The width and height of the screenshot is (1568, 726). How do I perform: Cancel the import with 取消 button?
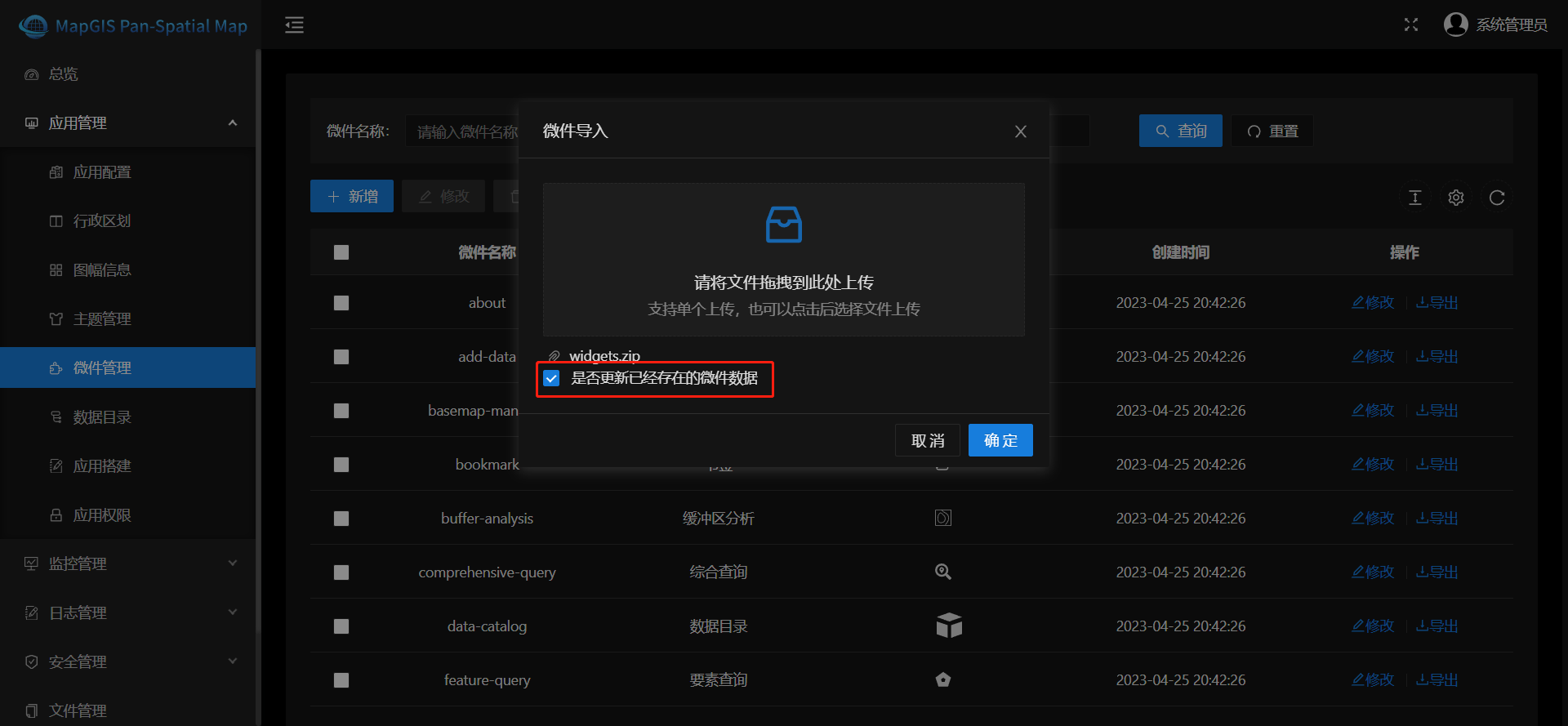click(928, 440)
